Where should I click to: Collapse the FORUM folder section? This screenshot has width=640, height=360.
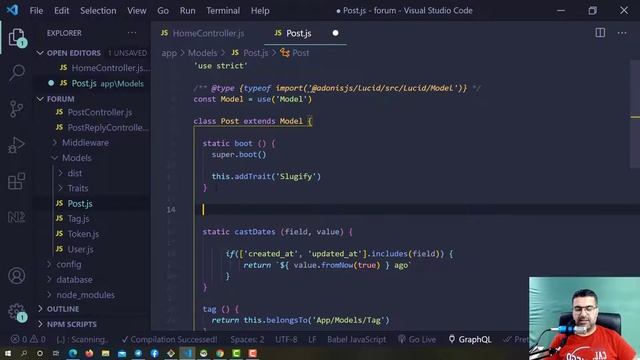pos(40,99)
